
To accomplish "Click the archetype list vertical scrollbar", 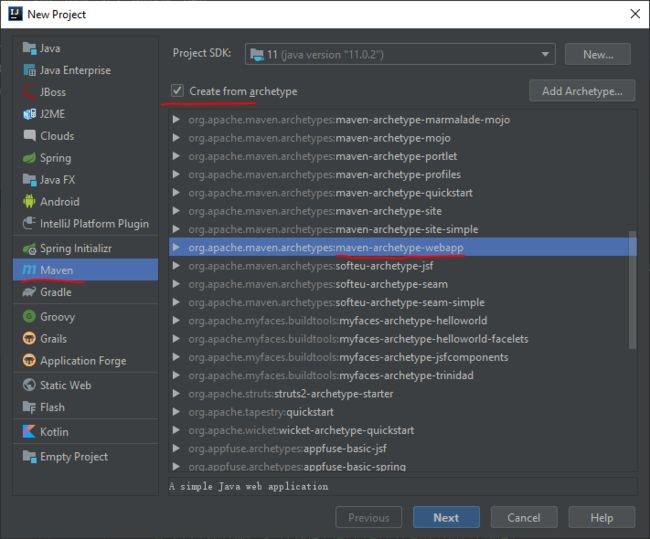I will (x=632, y=290).
